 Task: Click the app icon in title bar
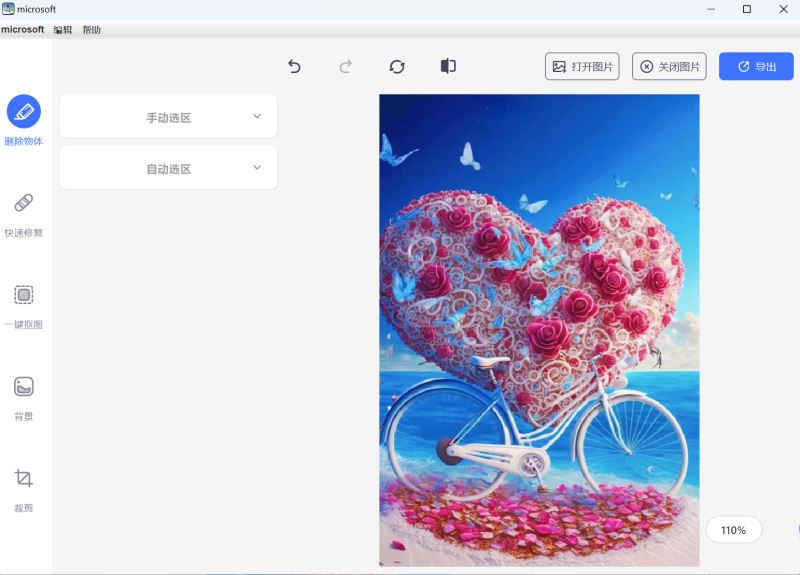(x=8, y=9)
